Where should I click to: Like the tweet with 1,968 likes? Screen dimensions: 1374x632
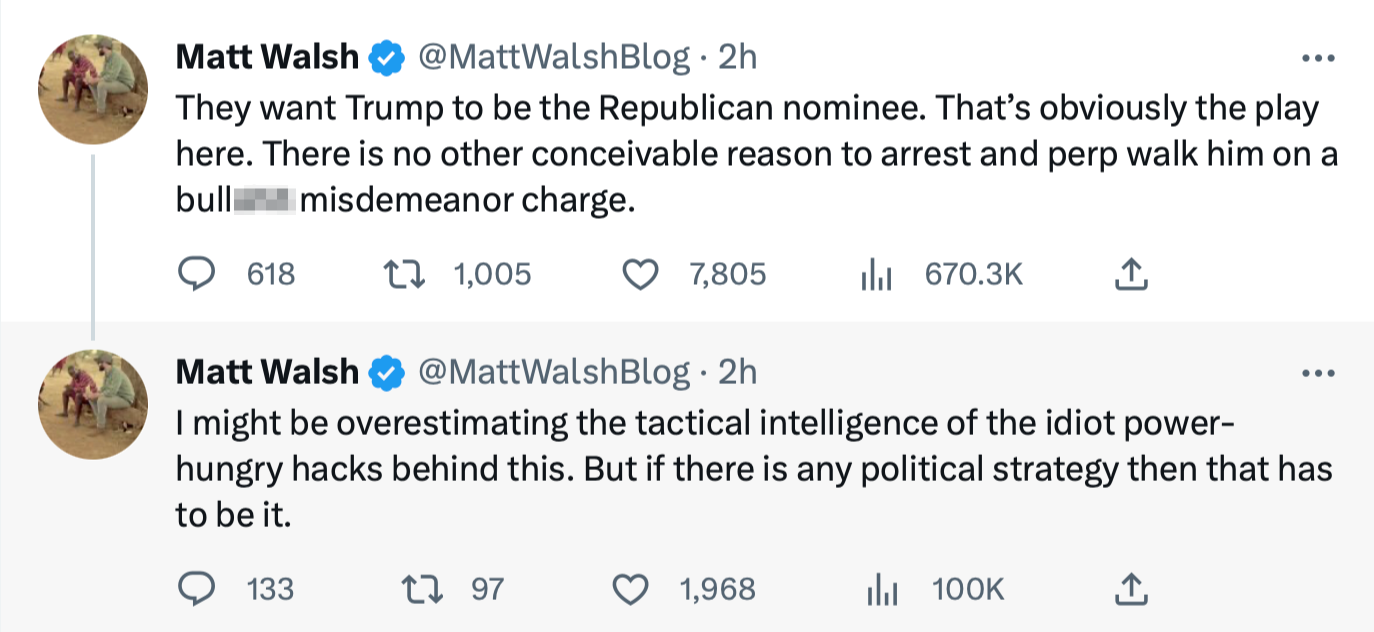tap(631, 589)
